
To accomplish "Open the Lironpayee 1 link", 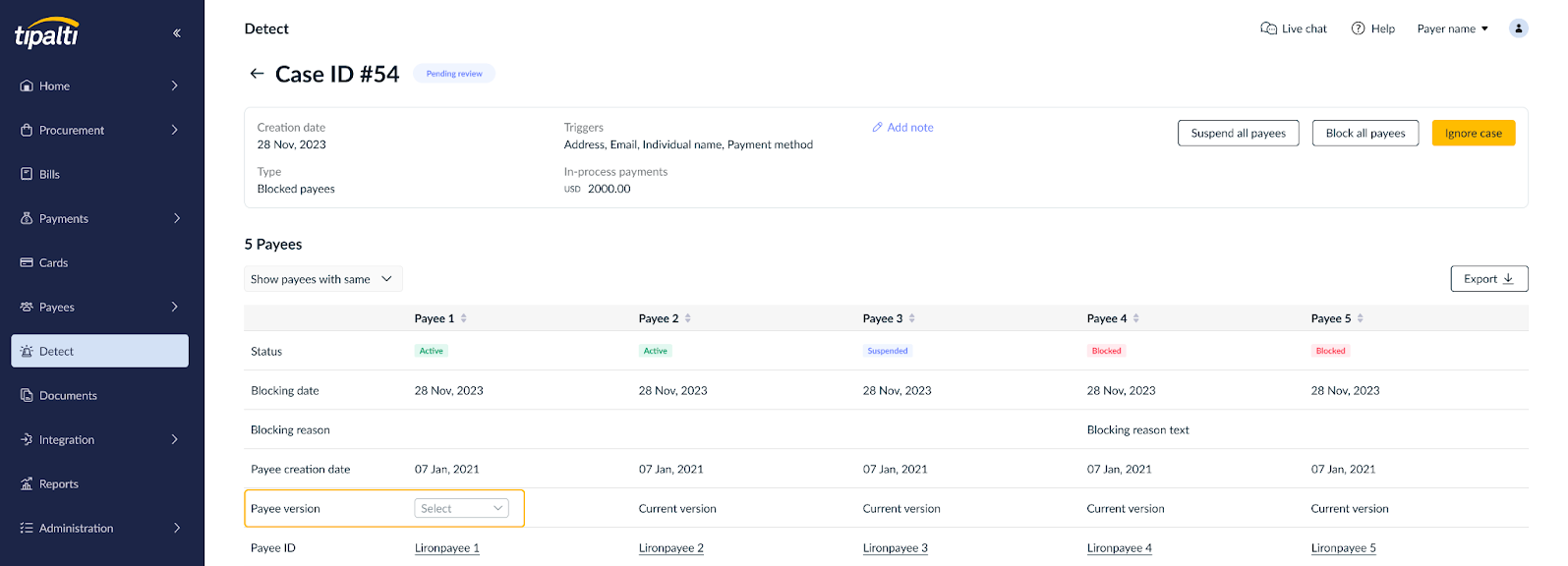I will click(x=447, y=548).
